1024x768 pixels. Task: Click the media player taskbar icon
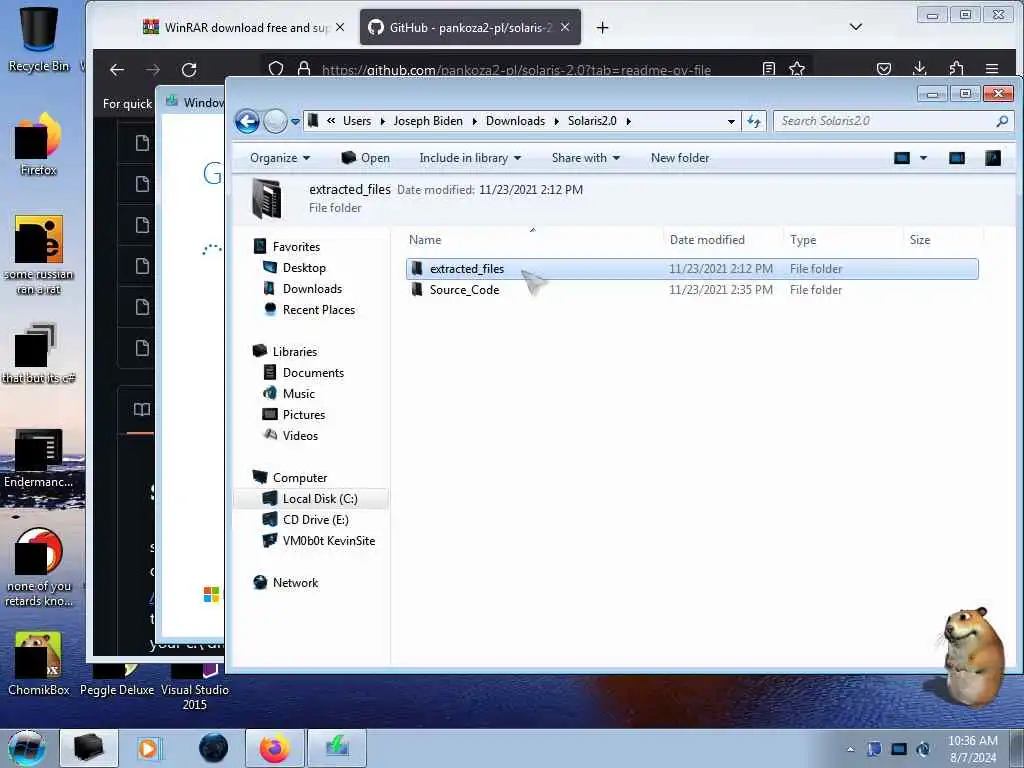click(x=149, y=748)
